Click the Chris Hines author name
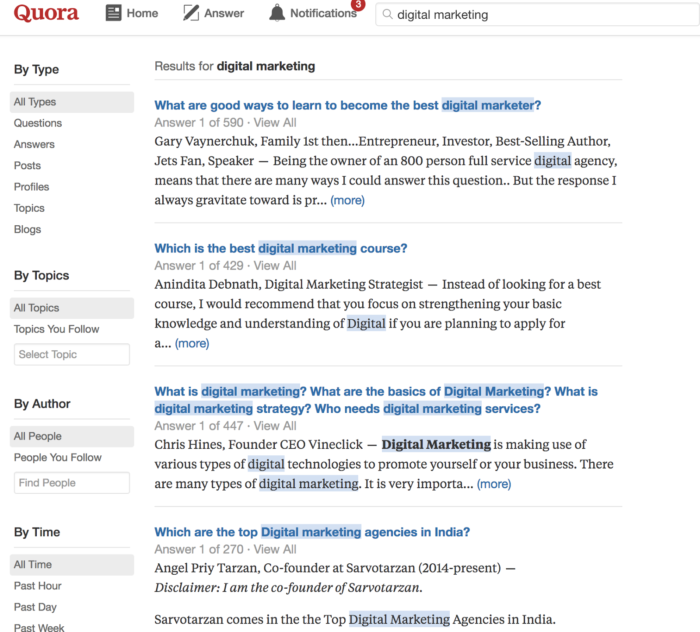 coord(189,445)
